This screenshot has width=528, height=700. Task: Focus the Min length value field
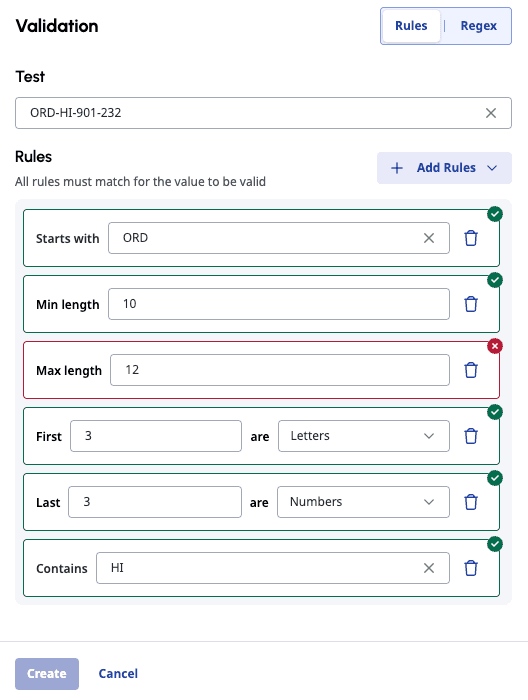point(279,304)
